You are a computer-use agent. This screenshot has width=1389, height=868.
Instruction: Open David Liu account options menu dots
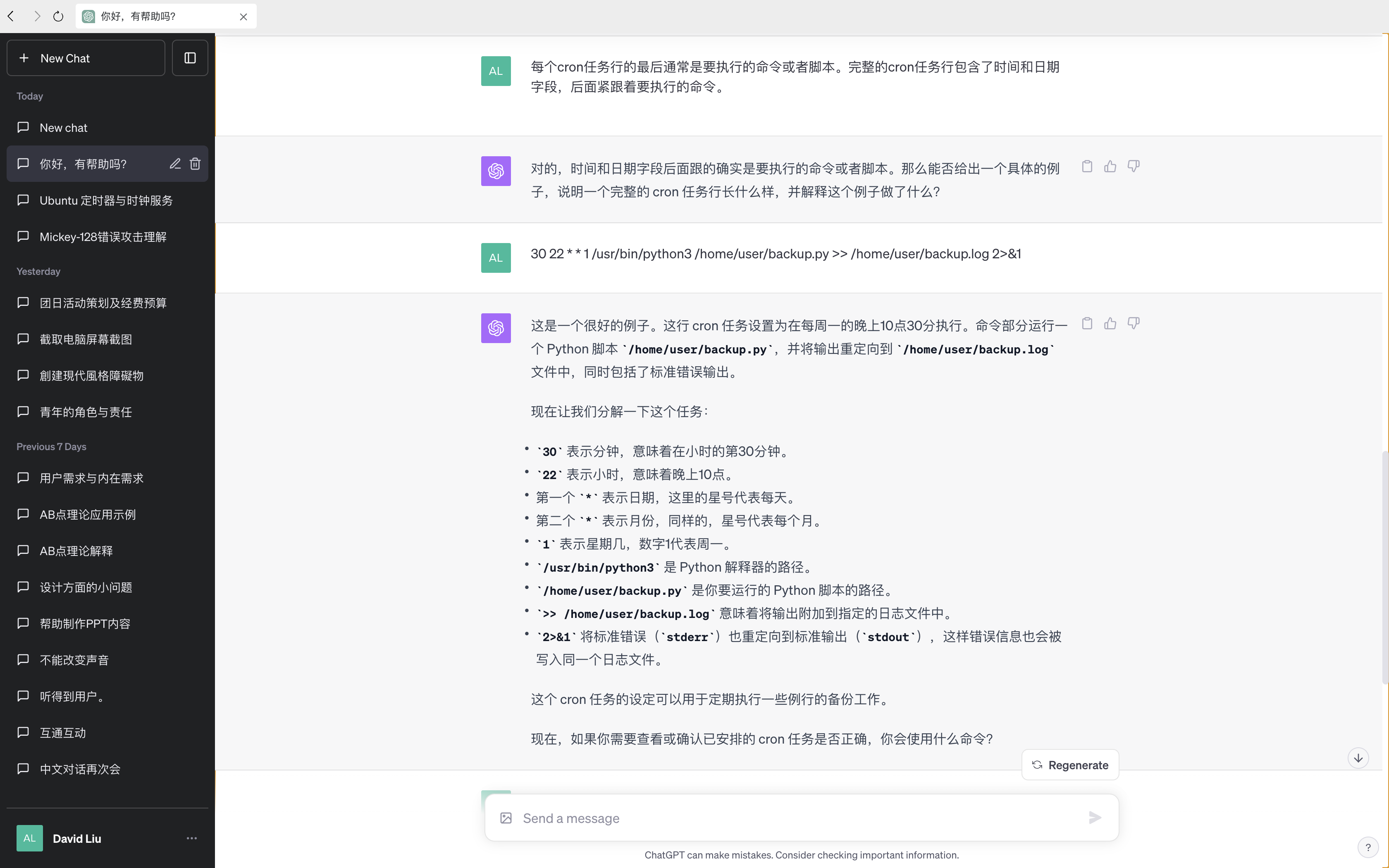(192, 838)
